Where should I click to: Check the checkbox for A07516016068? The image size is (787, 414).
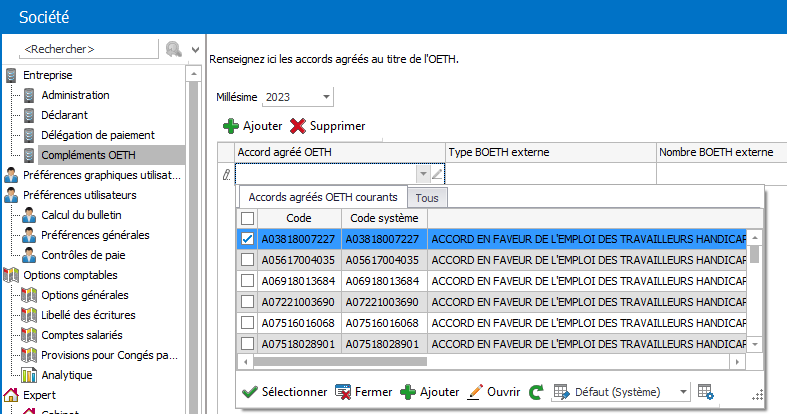247,323
